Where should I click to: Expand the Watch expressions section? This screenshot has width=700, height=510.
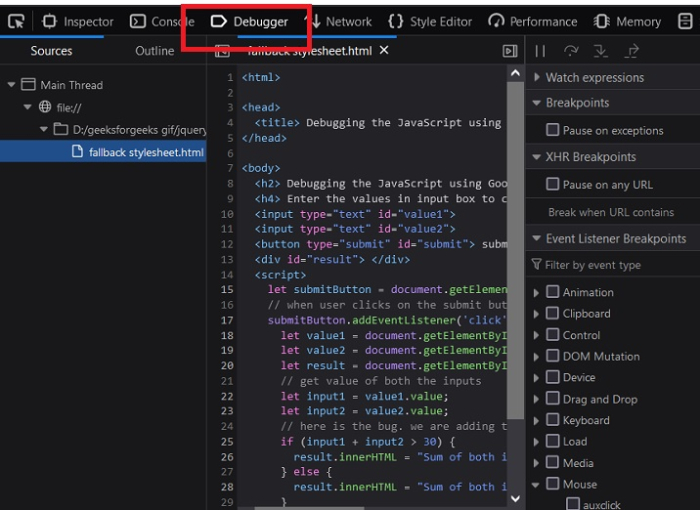point(536,77)
